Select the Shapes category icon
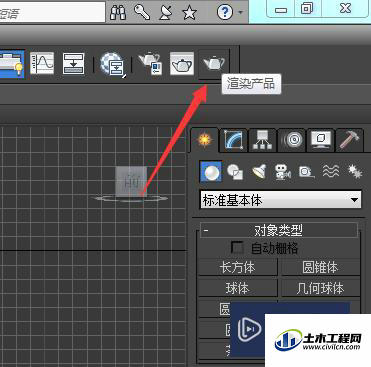371x367 pixels. tap(235, 172)
